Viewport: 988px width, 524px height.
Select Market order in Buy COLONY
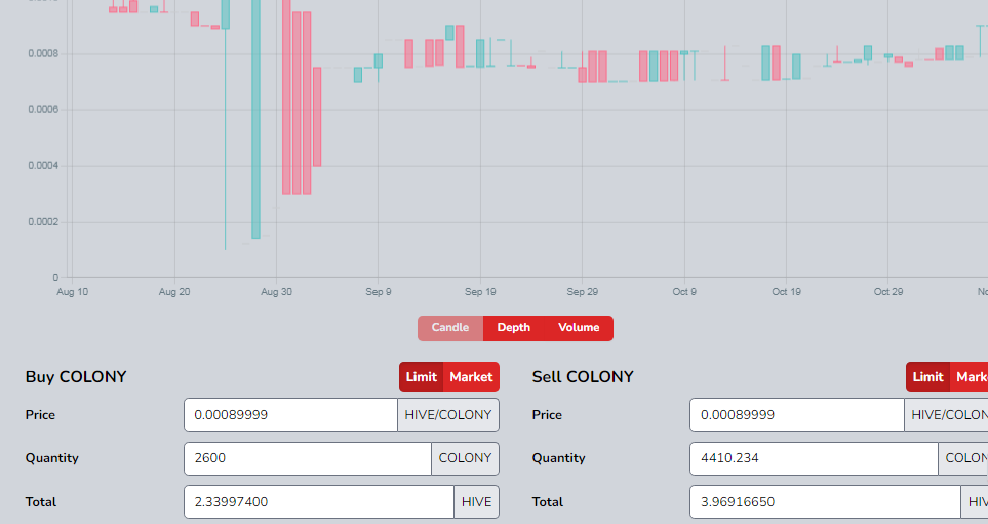click(470, 377)
